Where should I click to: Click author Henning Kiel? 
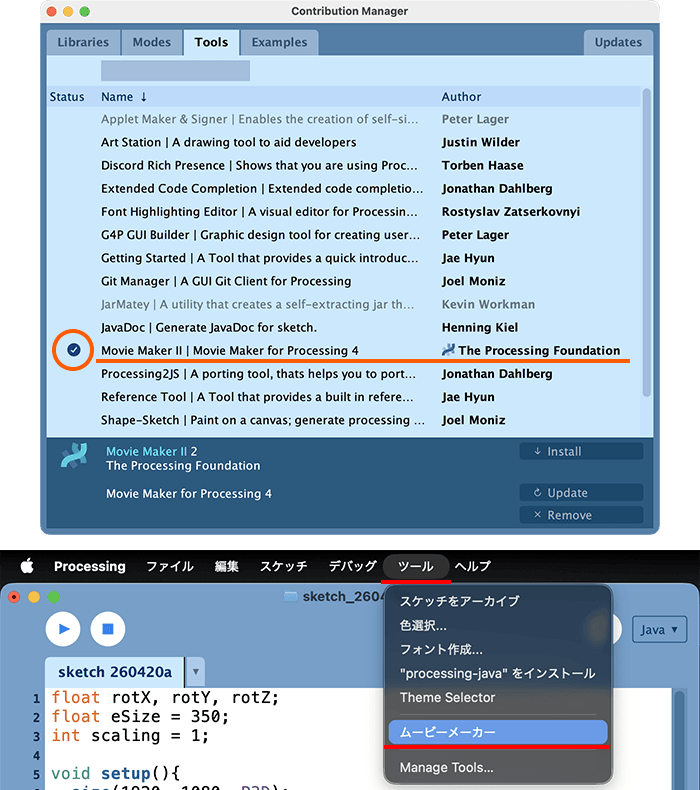click(x=480, y=328)
